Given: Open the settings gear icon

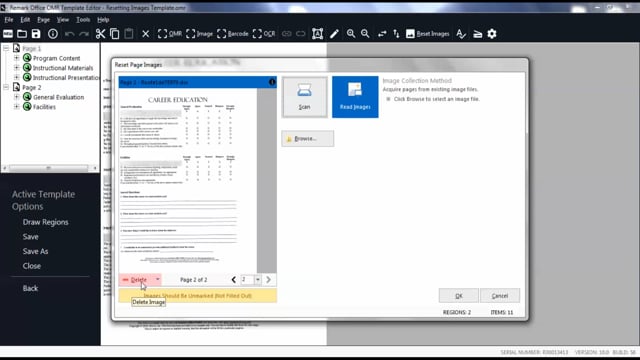Looking at the screenshot, I should (492, 34).
